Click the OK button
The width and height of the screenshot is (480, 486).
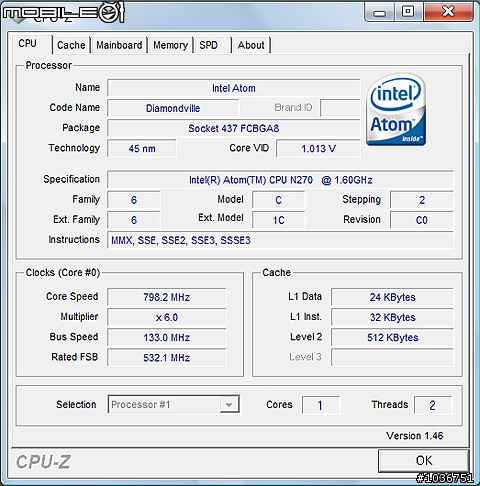[x=424, y=460]
